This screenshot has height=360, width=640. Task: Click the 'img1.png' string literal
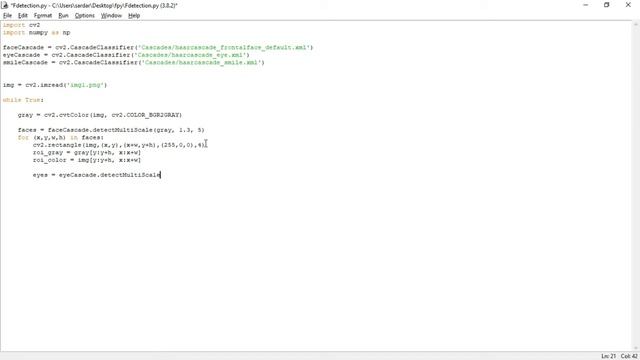click(x=86, y=85)
